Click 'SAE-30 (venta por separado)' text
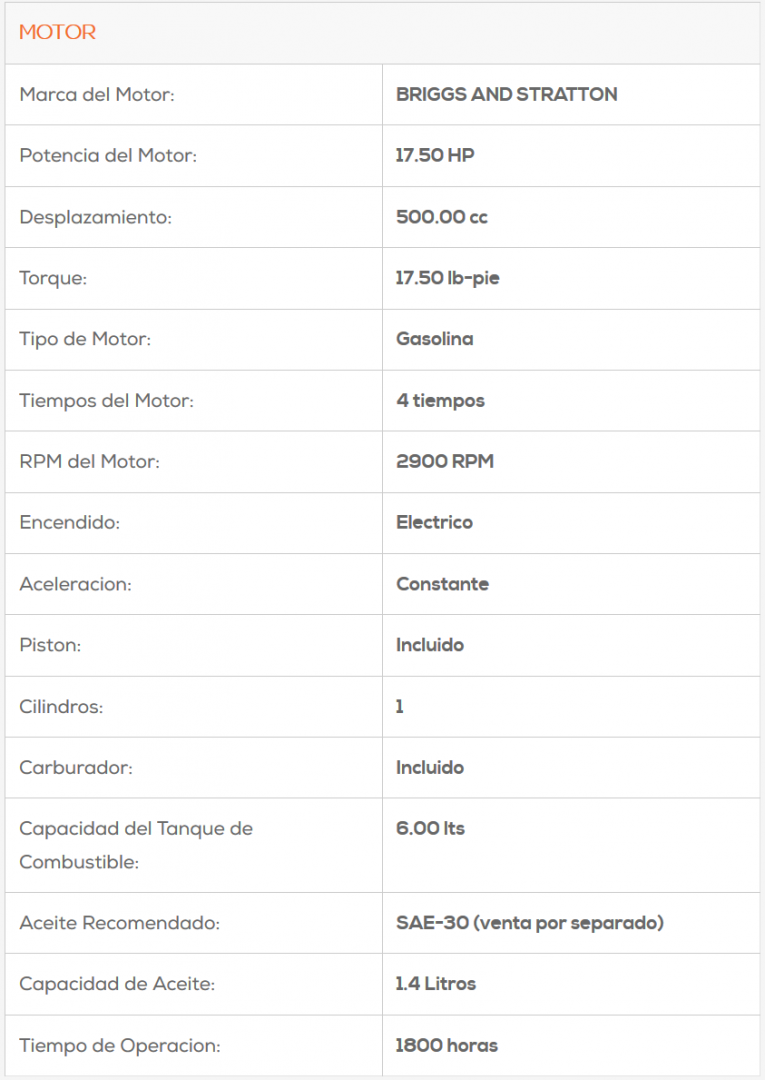Screen dimensions: 765x1080 [x=529, y=923]
